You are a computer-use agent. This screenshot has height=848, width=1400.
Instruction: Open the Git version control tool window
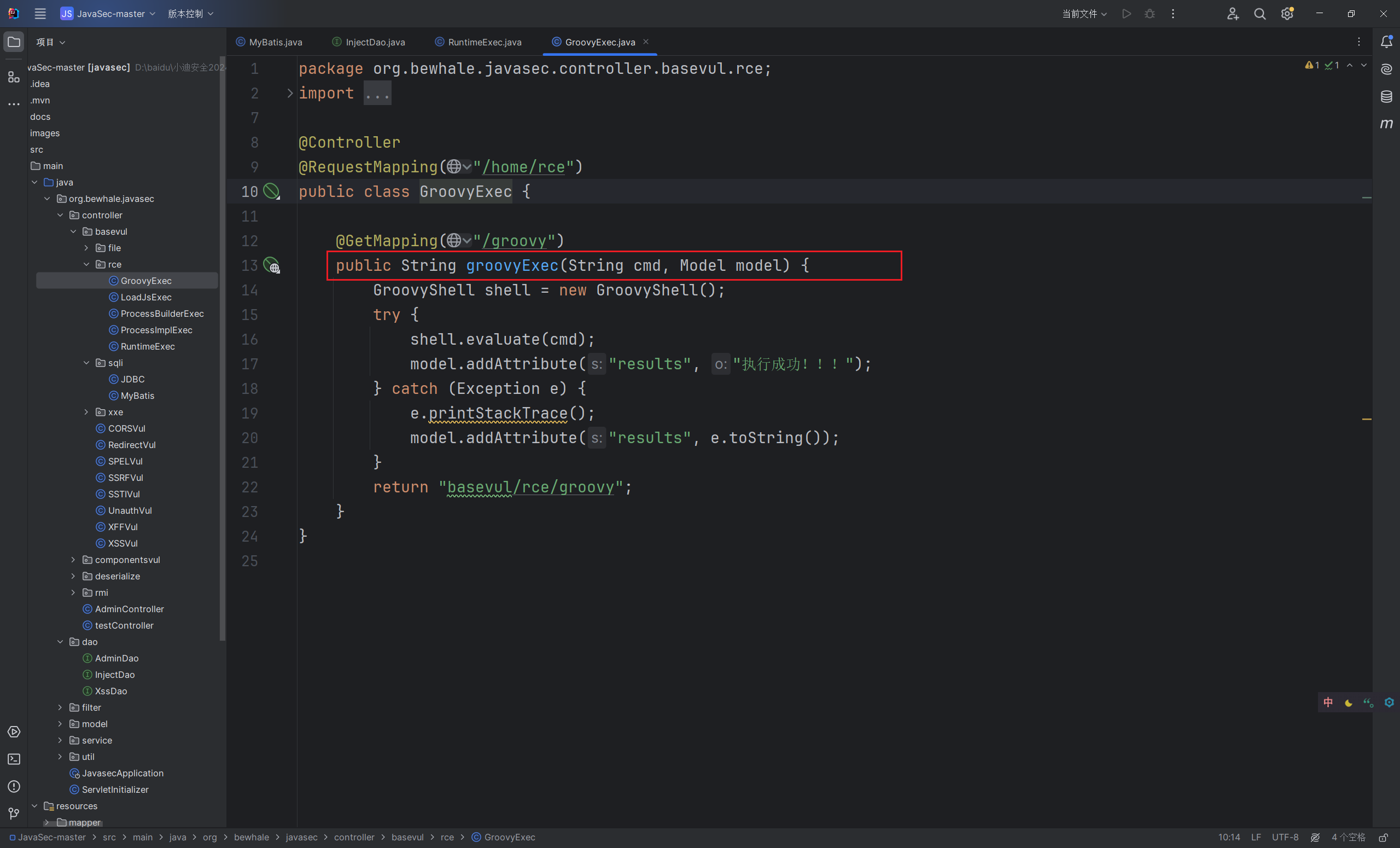[x=14, y=814]
